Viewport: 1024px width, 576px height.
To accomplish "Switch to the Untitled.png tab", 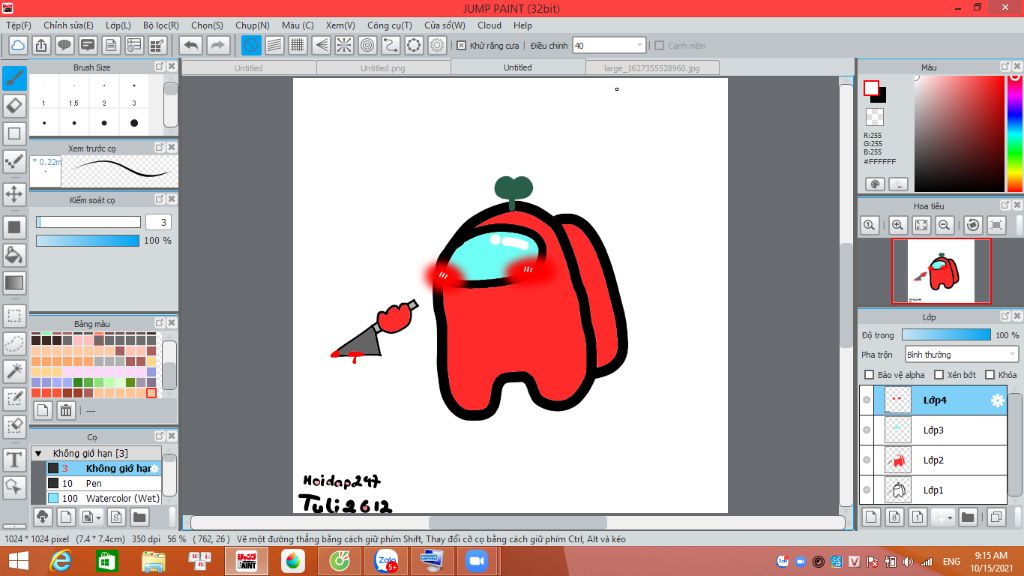I will tap(383, 68).
